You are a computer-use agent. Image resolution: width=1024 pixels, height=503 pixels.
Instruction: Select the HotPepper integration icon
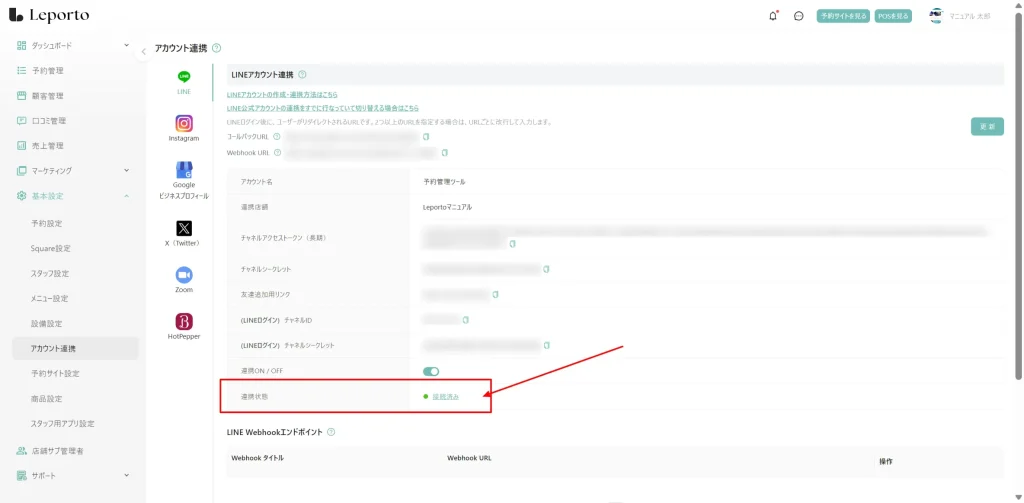point(184,322)
